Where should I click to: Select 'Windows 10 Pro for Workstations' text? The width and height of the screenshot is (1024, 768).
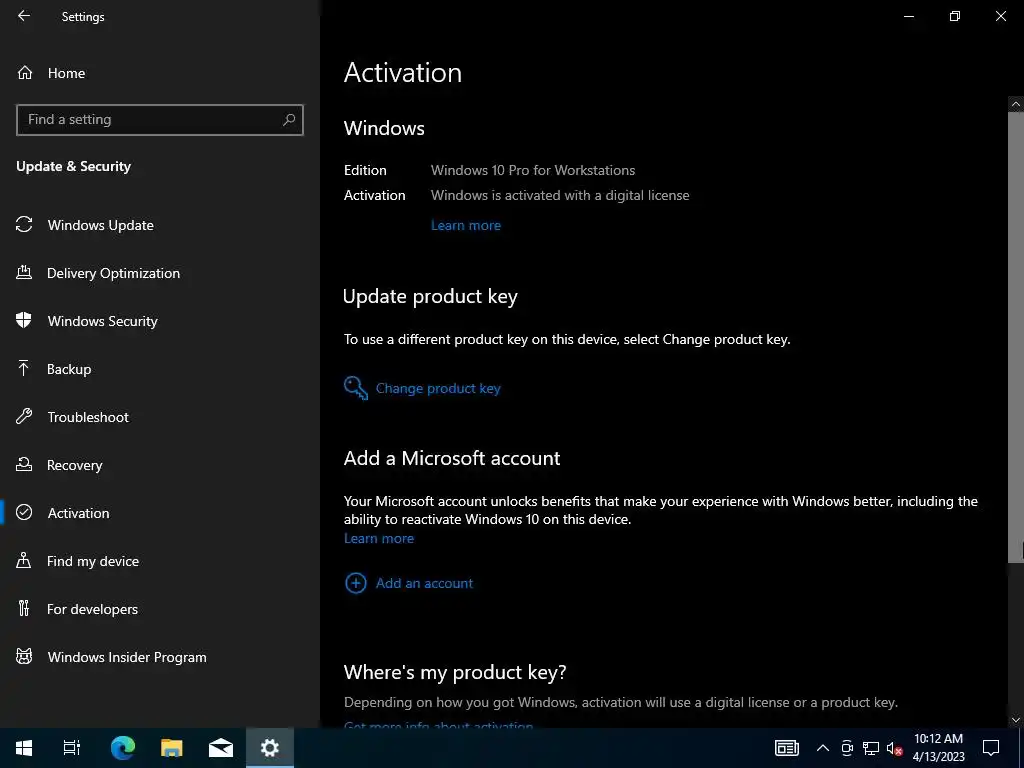533,170
